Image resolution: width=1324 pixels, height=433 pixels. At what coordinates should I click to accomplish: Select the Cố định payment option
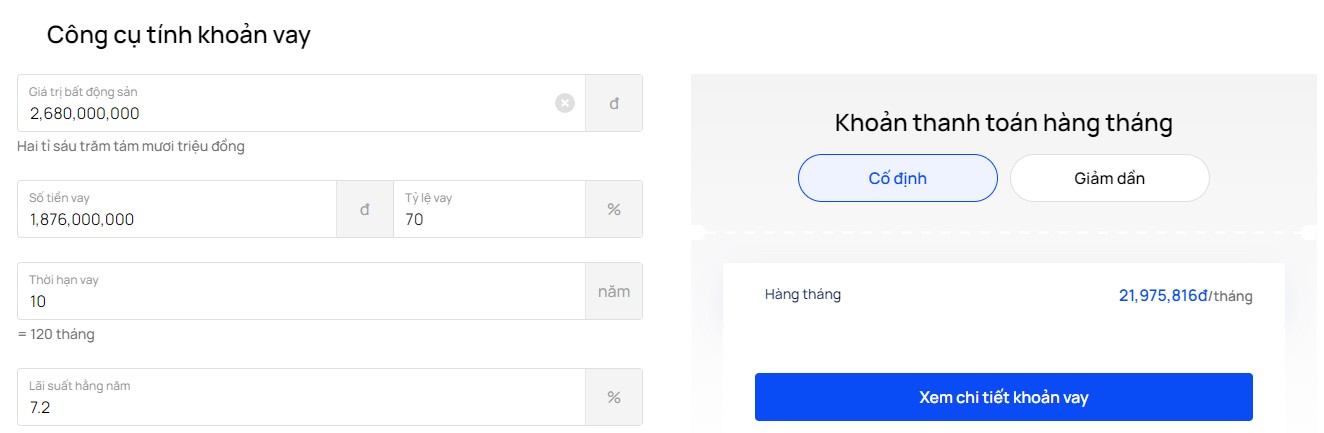(898, 178)
